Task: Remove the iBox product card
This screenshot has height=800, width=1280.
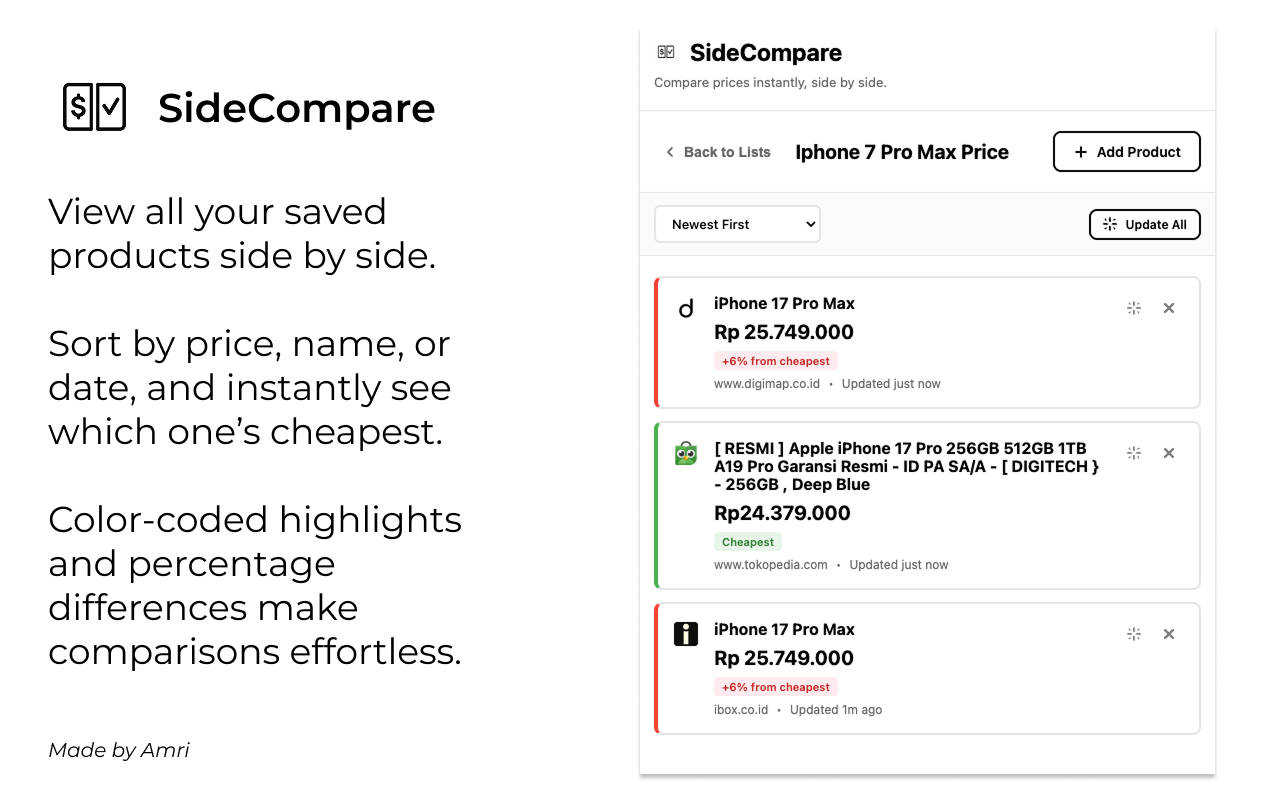Action: click(1168, 634)
